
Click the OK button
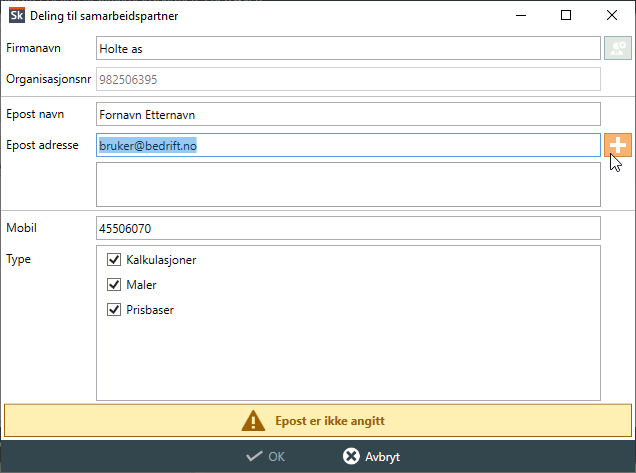[266, 456]
